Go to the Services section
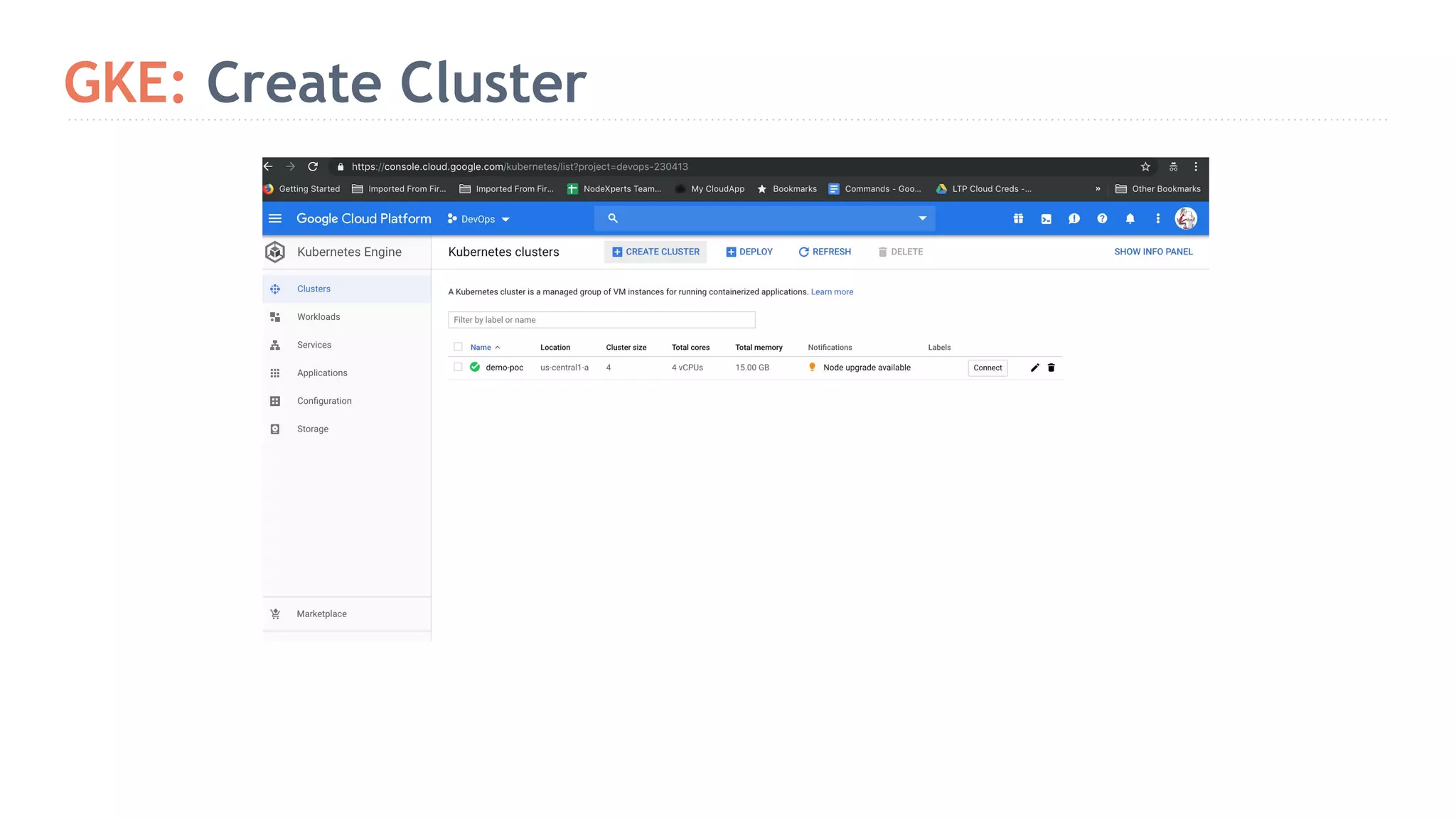1456x819 pixels. coord(314,345)
